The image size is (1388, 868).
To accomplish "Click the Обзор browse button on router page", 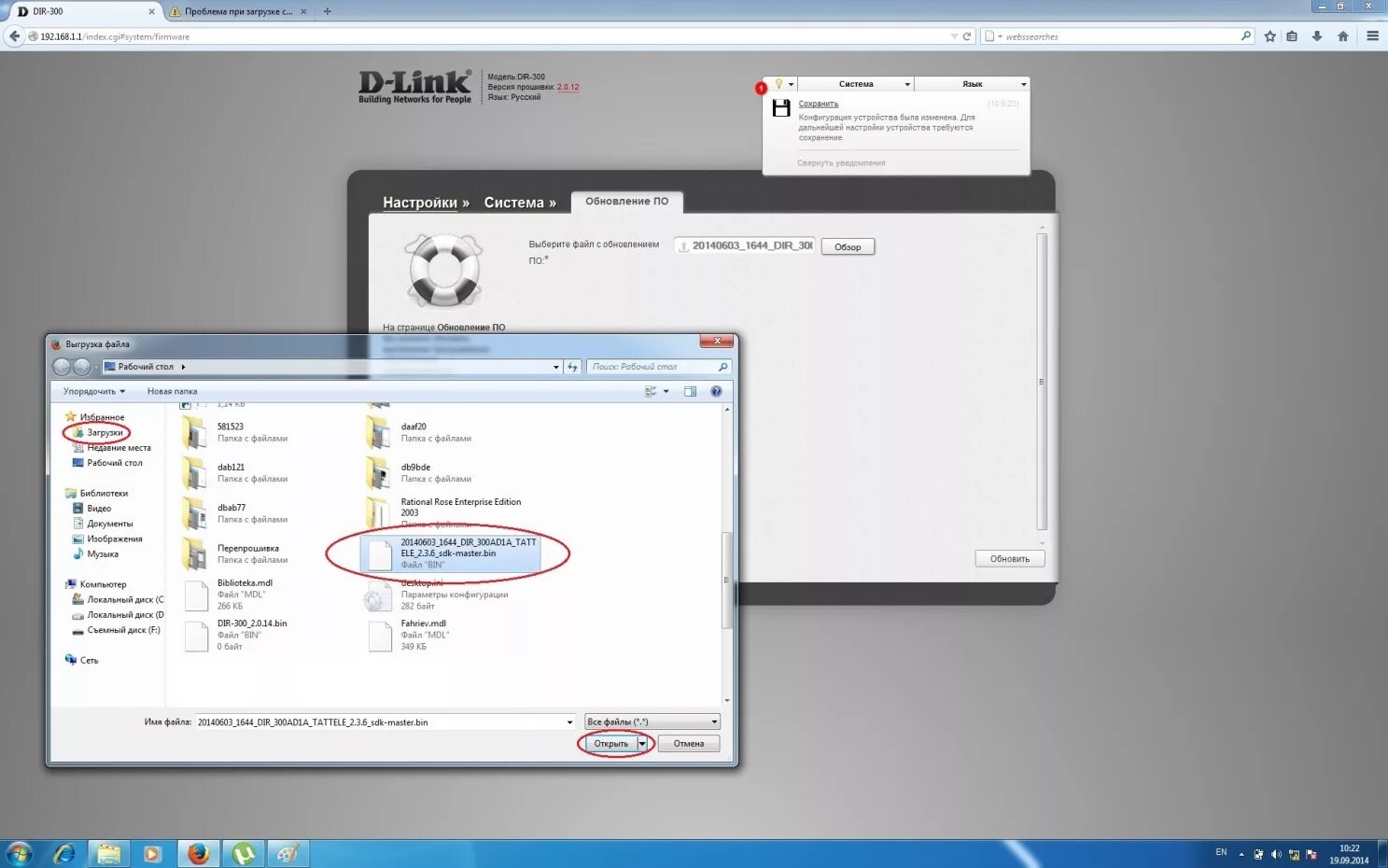I will tap(848, 246).
